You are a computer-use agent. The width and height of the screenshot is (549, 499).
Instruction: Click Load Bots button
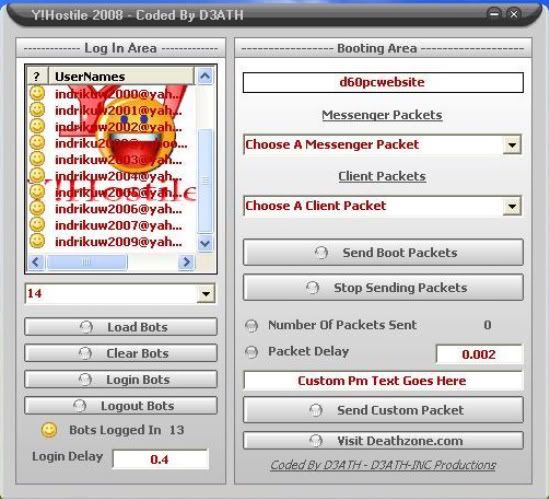click(121, 327)
